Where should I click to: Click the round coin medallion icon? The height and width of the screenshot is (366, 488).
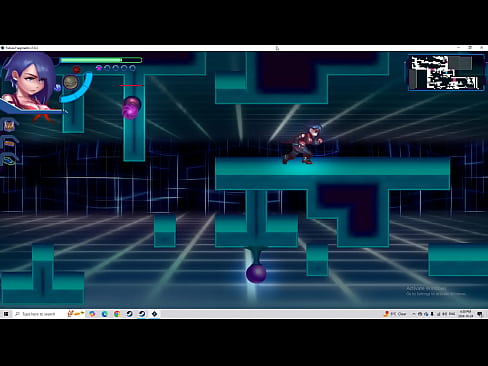tap(70, 82)
